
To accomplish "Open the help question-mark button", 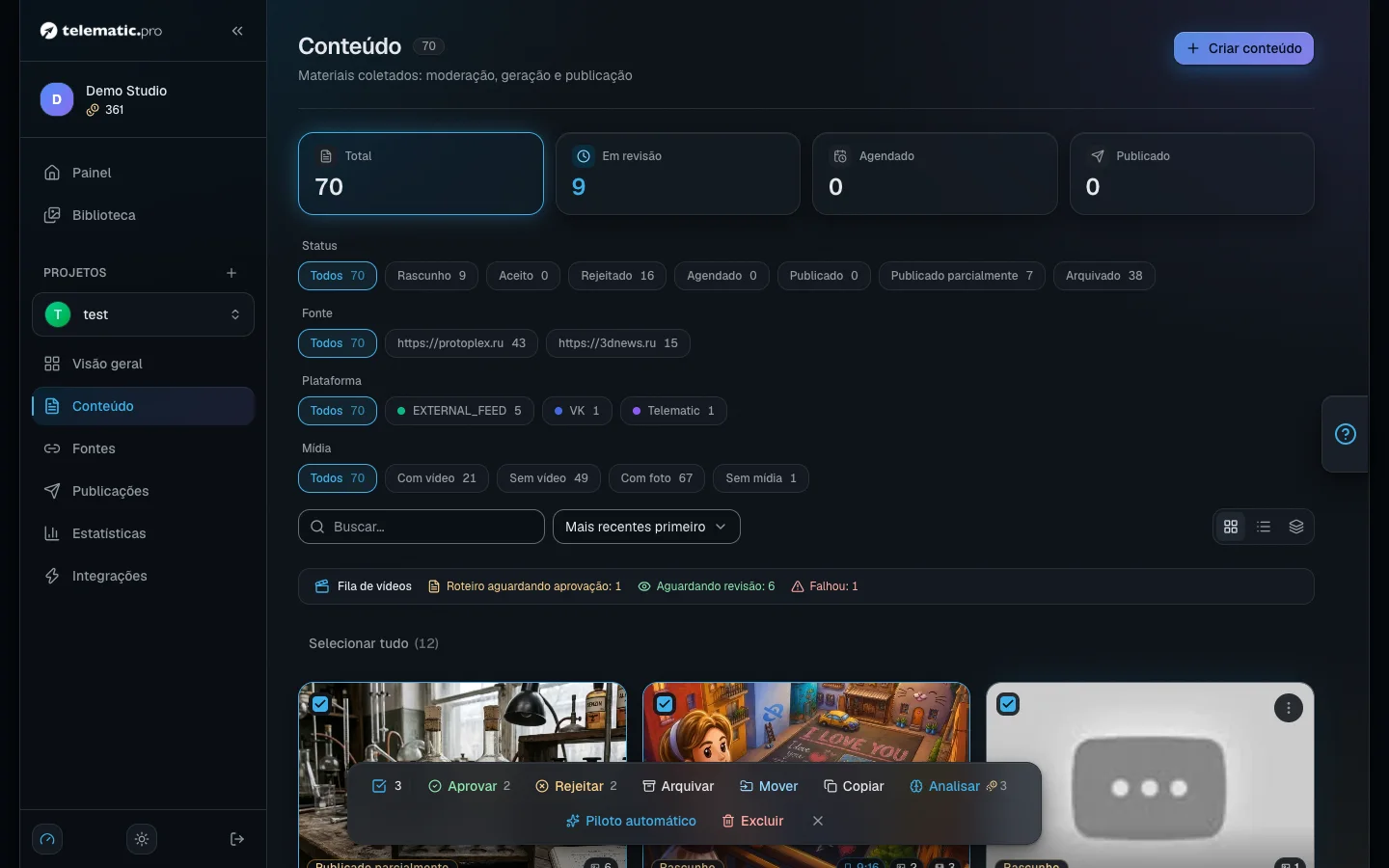I will click(1346, 434).
